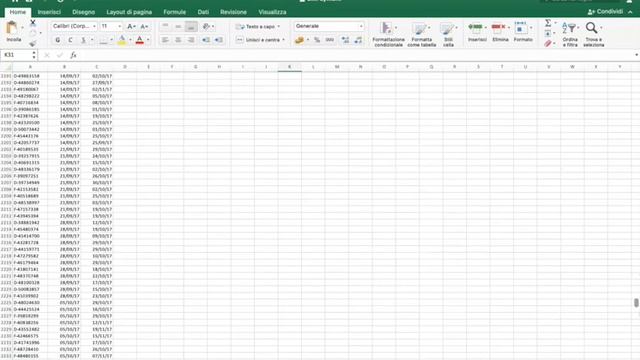Click the Clear eraser icon

pos(548,43)
